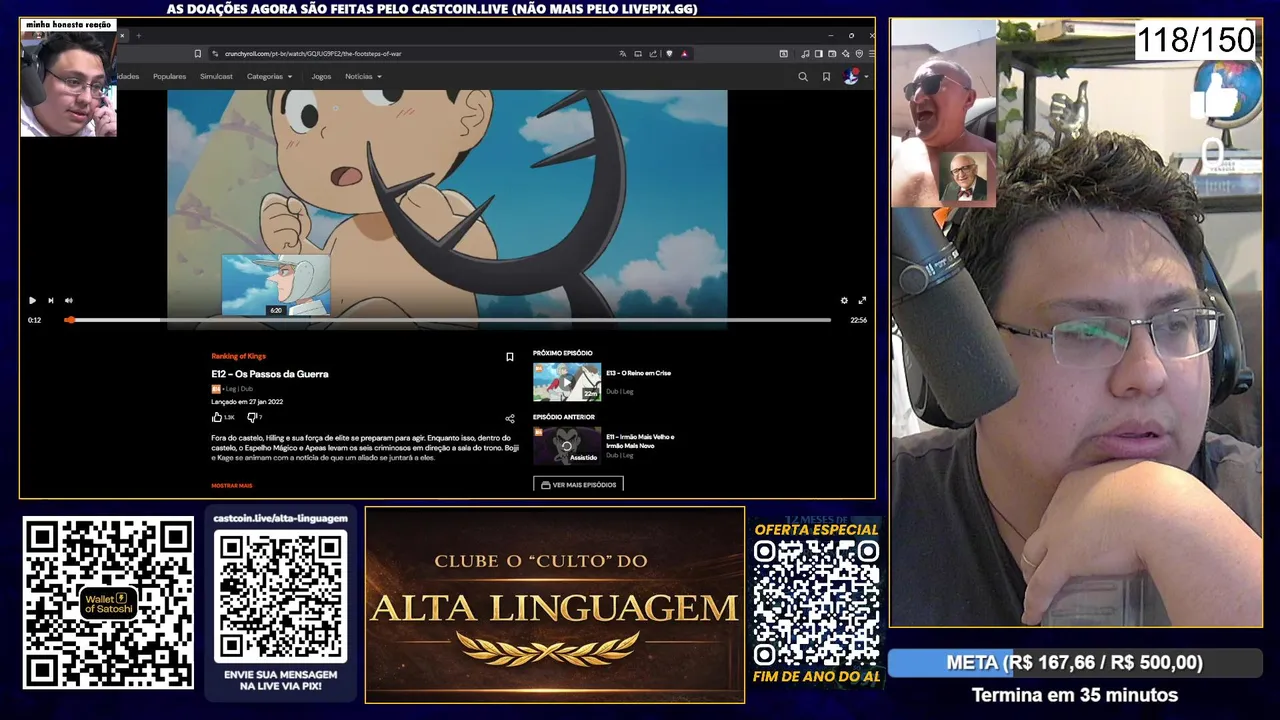Open the browser hamburger menu
Viewport: 1280px width, 720px height.
[871, 54]
